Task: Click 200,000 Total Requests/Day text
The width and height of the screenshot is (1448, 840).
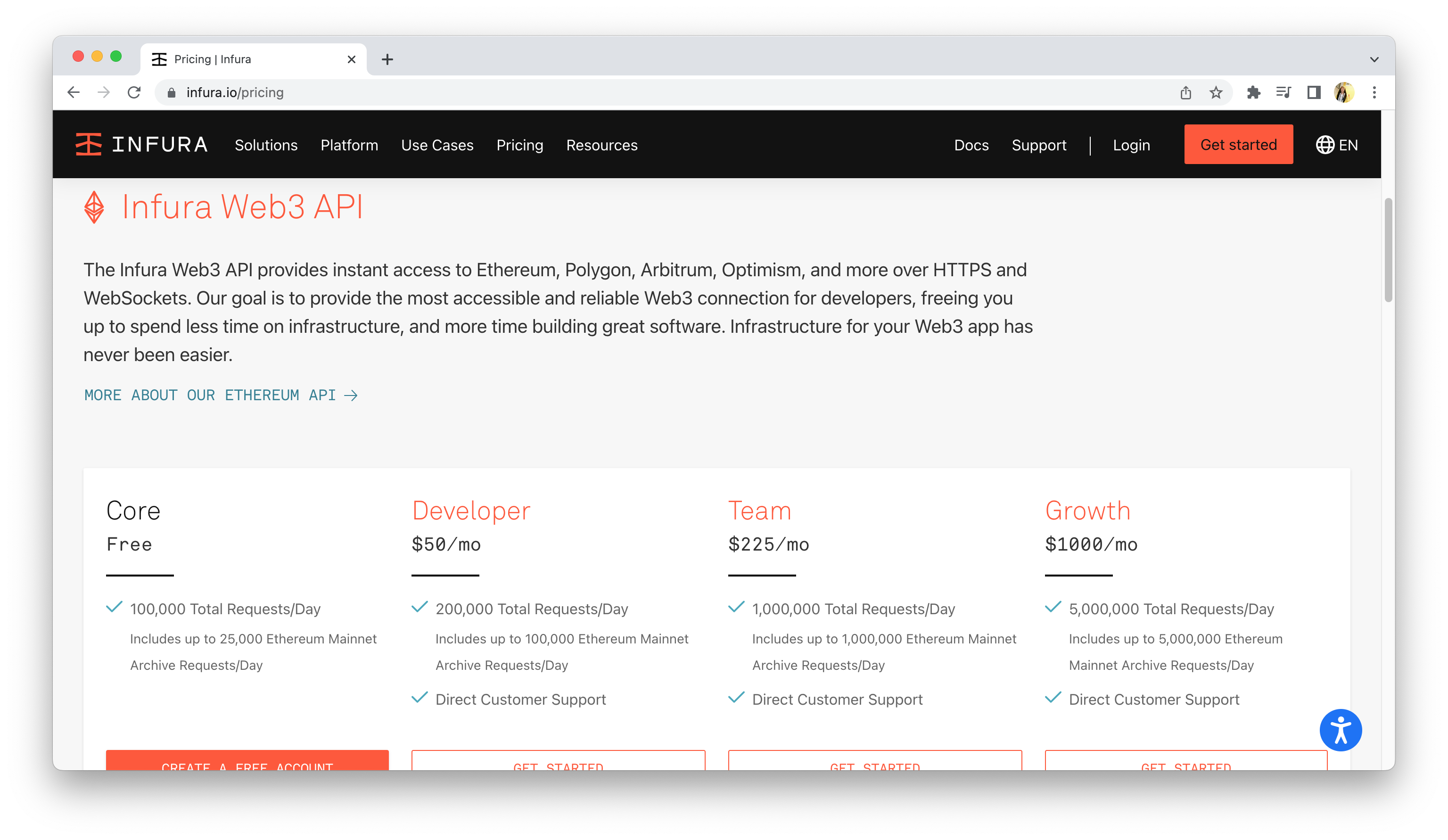Action: click(x=532, y=609)
